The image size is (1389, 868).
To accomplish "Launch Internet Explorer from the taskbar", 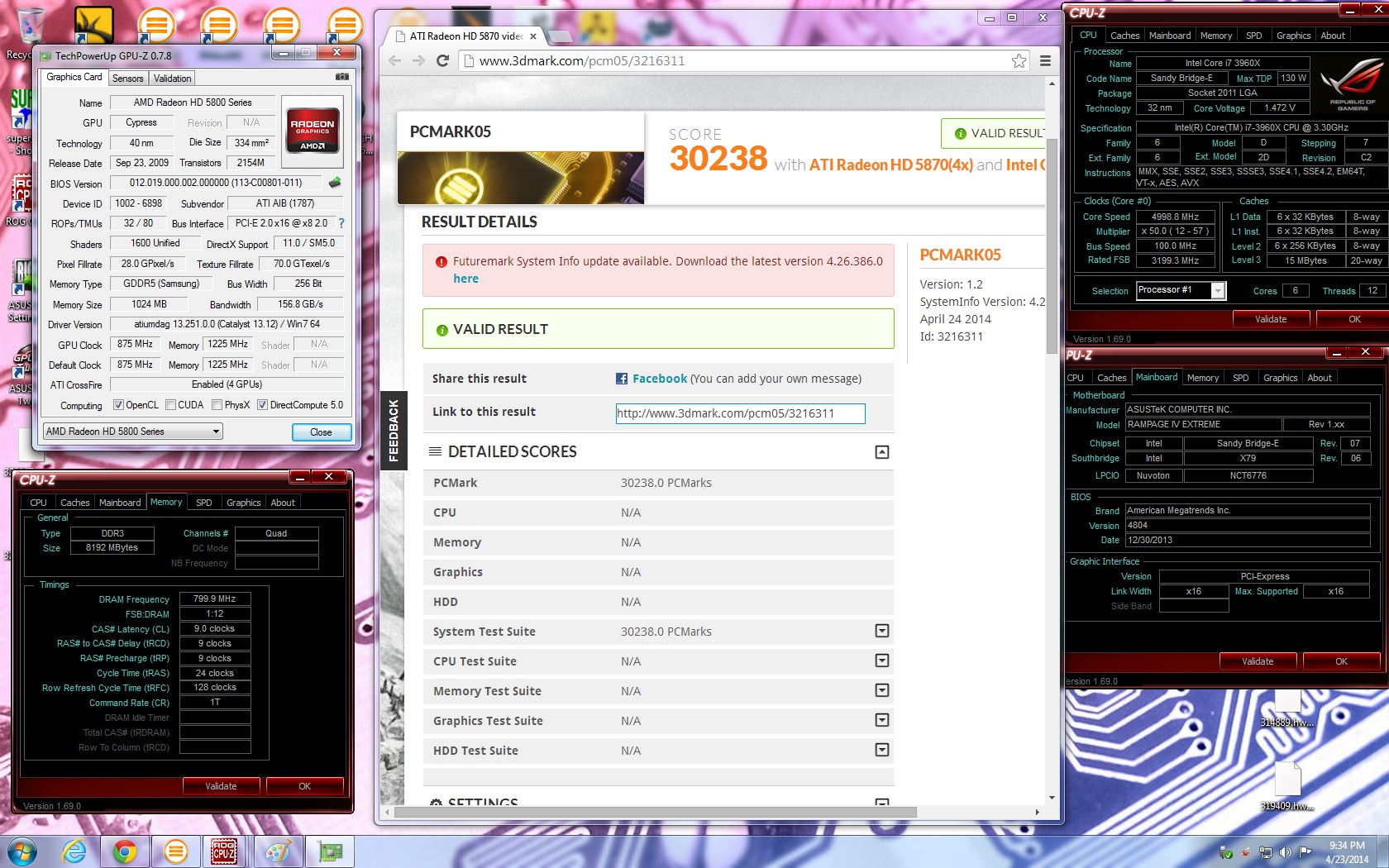I will point(74,851).
